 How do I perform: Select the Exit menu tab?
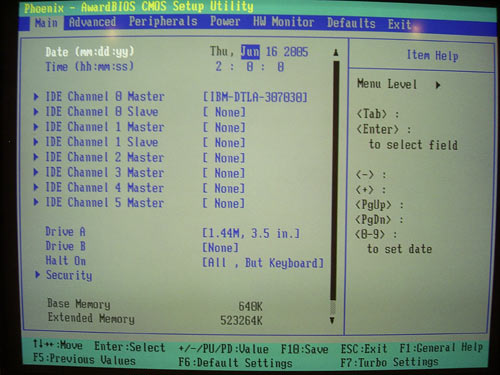[x=399, y=24]
